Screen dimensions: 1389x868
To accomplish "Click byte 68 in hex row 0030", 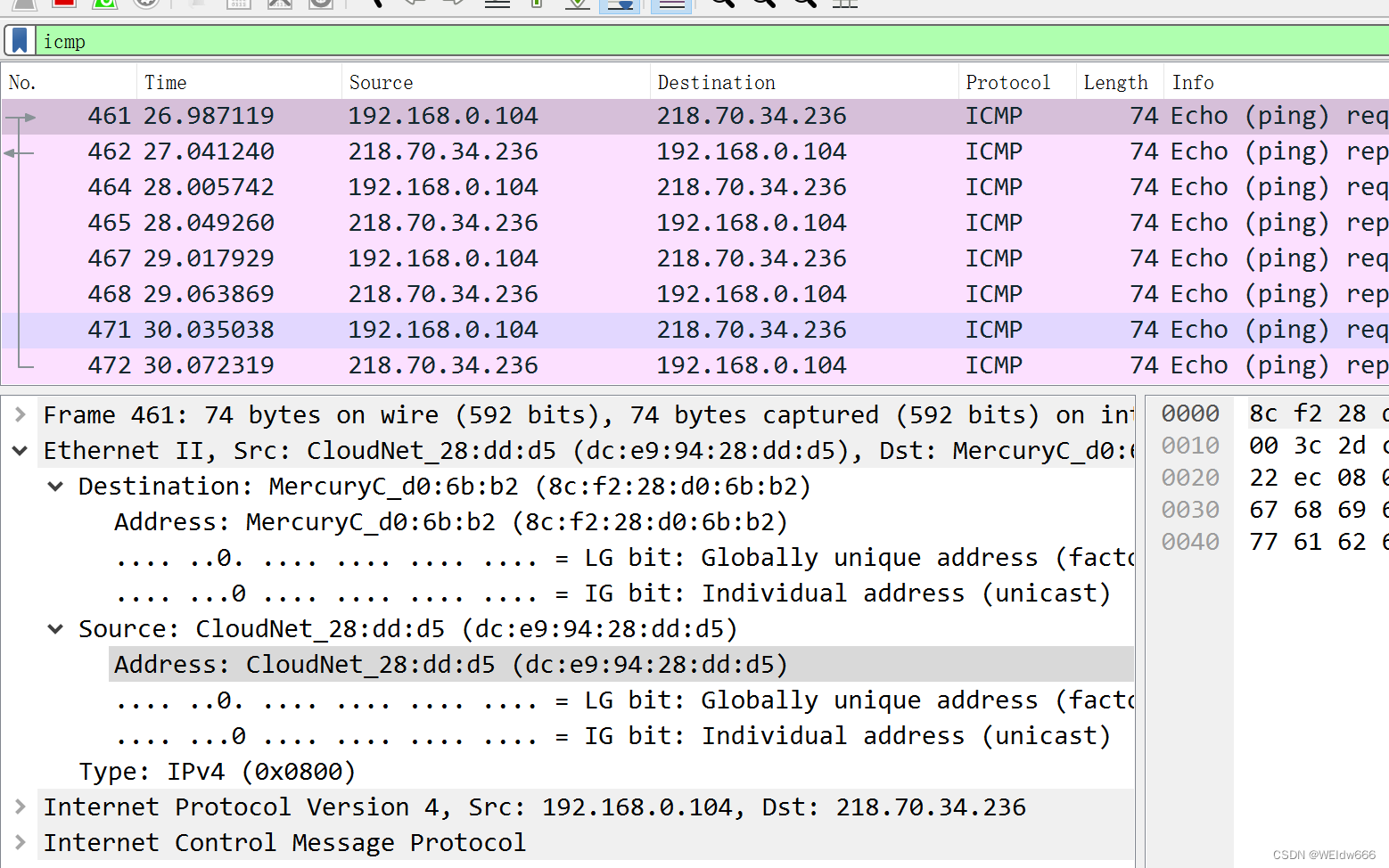I will pyautogui.click(x=1308, y=510).
